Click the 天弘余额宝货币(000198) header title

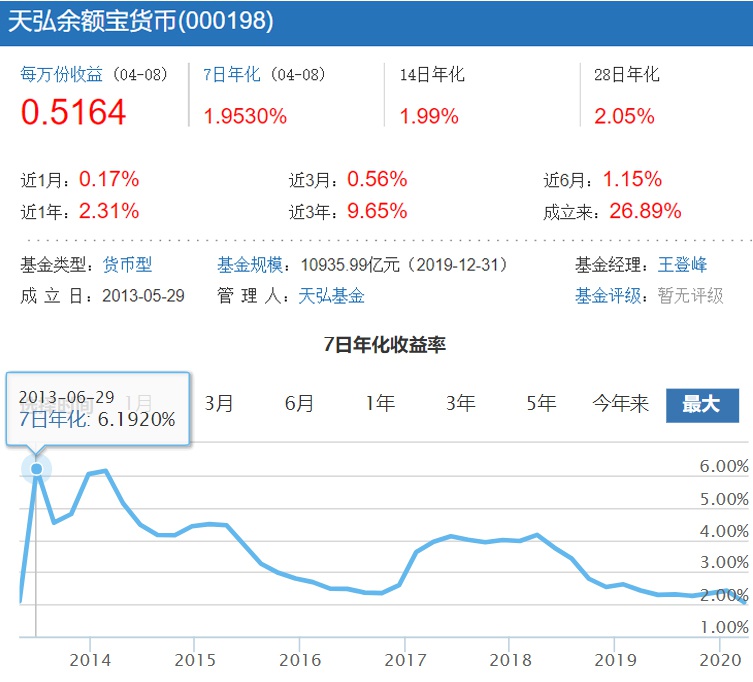pyautogui.click(x=141, y=21)
